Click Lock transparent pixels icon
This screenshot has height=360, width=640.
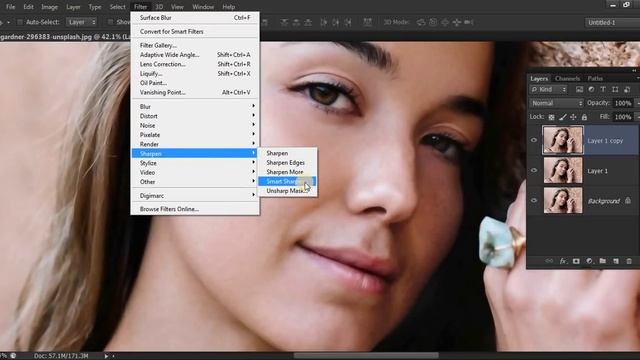coord(551,117)
